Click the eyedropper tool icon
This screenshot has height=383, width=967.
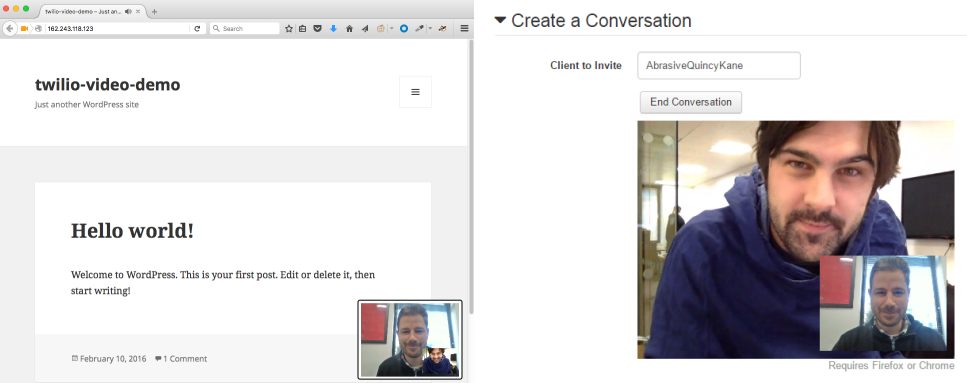[419, 28]
